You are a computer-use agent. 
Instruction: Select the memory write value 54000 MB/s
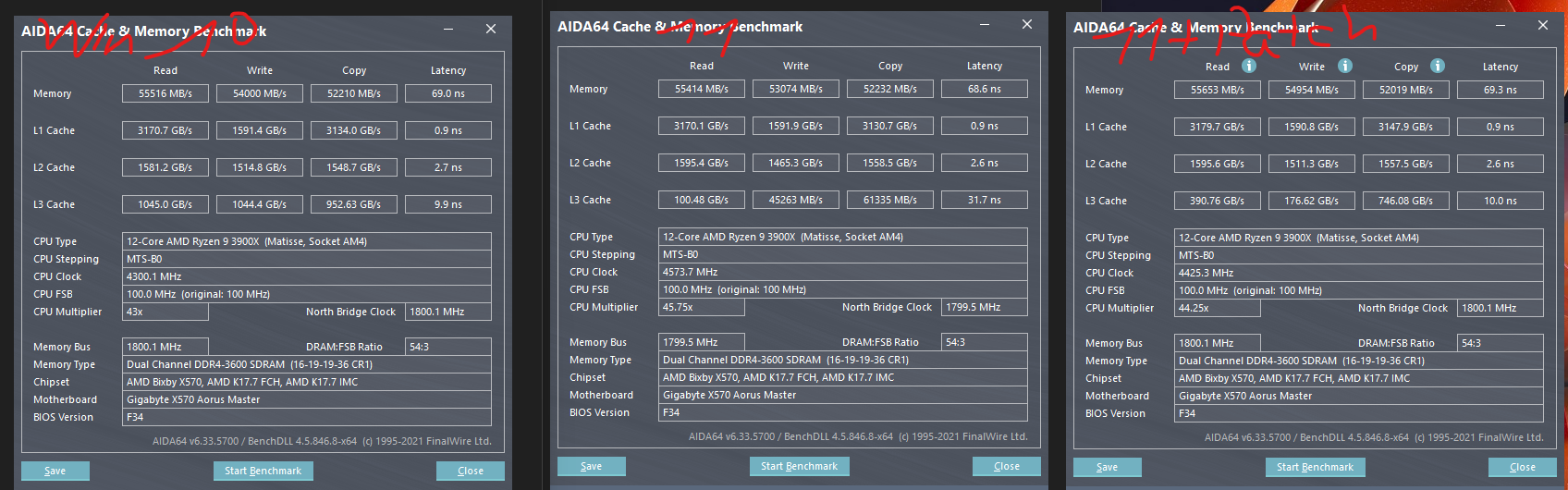pyautogui.click(x=260, y=93)
